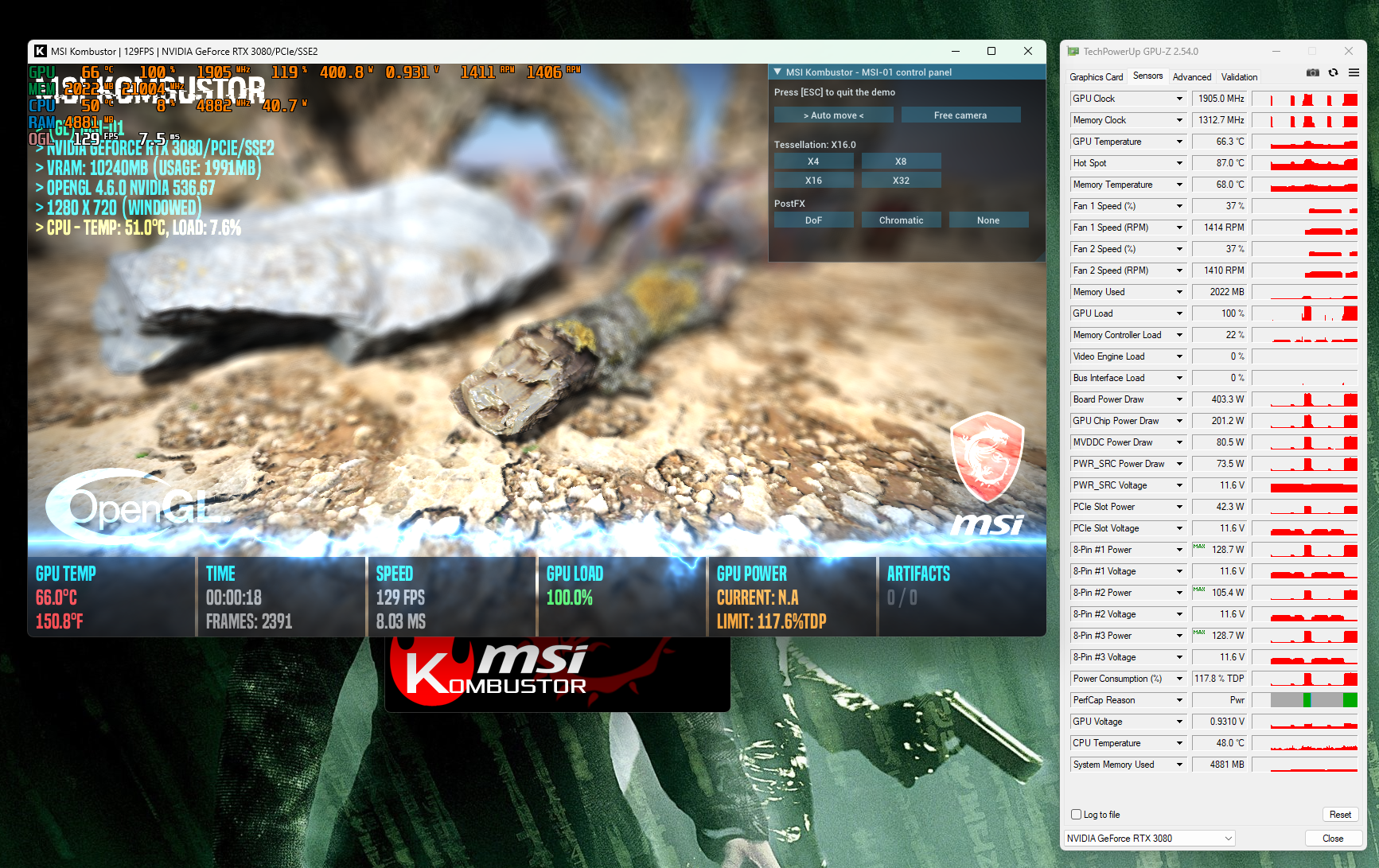Set tessellation to X32
The width and height of the screenshot is (1379, 868).
coord(901,181)
